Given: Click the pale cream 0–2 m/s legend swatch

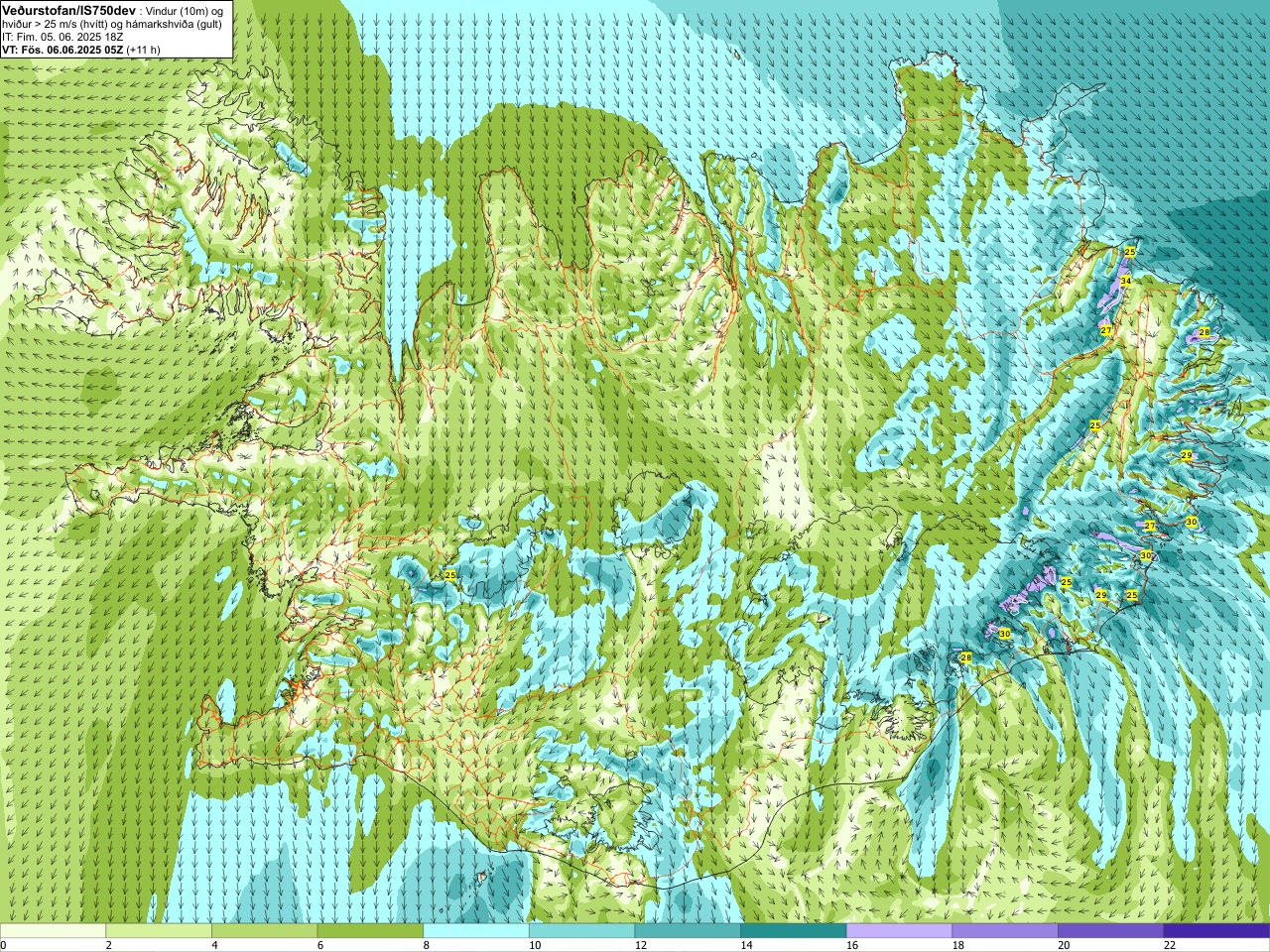Looking at the screenshot, I should (53, 931).
